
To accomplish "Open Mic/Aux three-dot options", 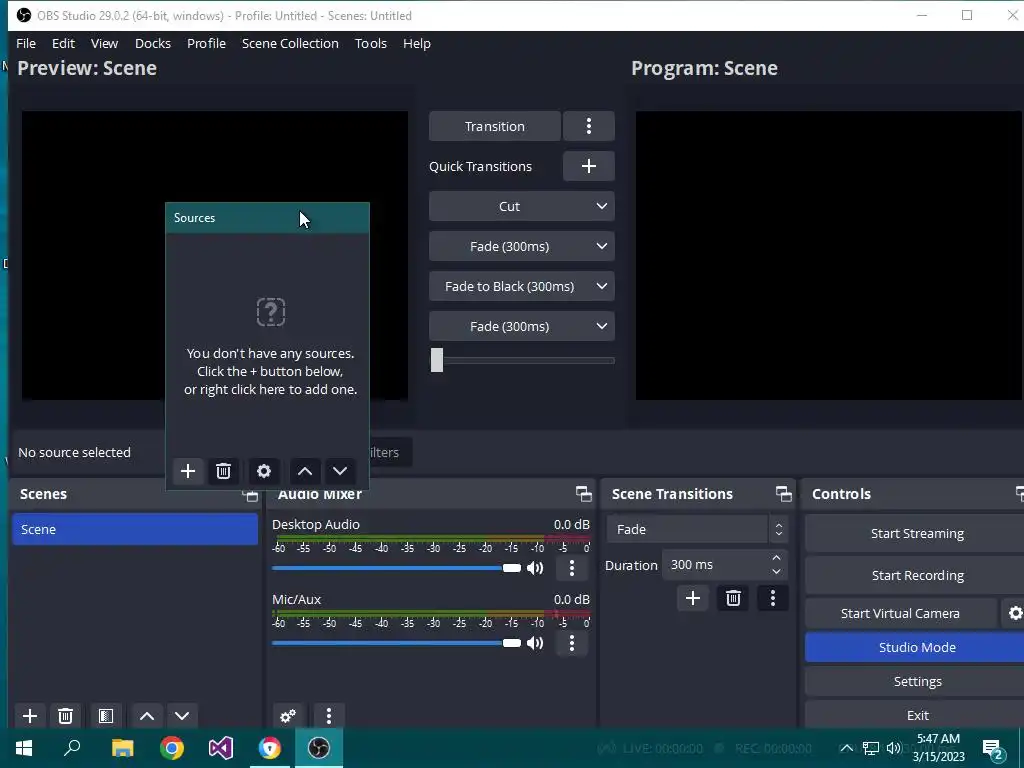I will (572, 643).
